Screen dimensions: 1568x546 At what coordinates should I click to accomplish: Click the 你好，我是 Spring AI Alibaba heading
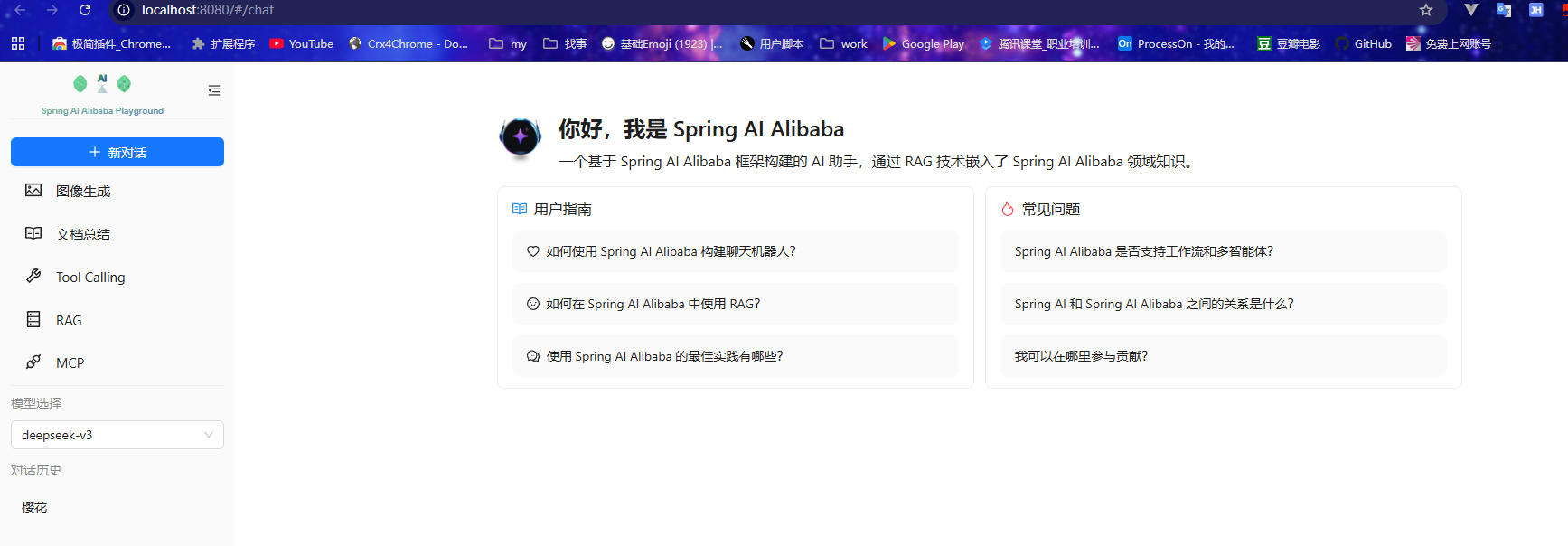tap(701, 129)
